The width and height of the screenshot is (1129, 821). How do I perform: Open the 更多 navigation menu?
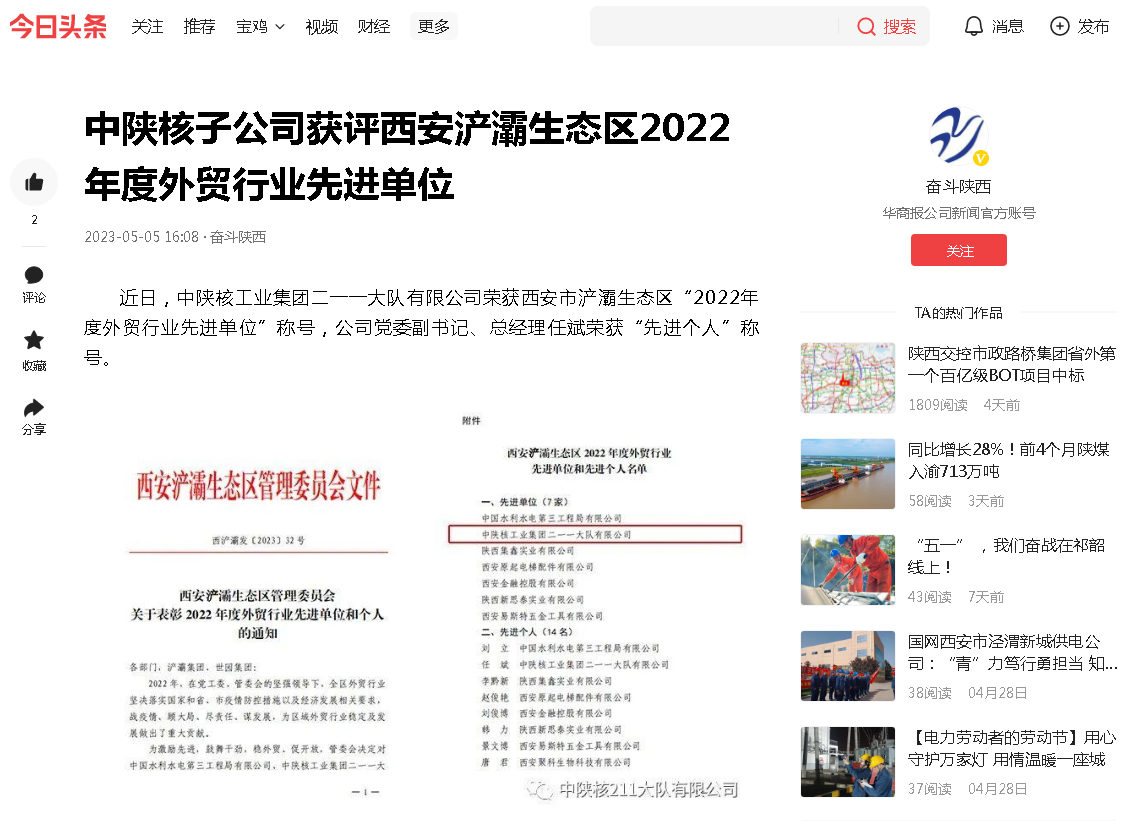(434, 26)
